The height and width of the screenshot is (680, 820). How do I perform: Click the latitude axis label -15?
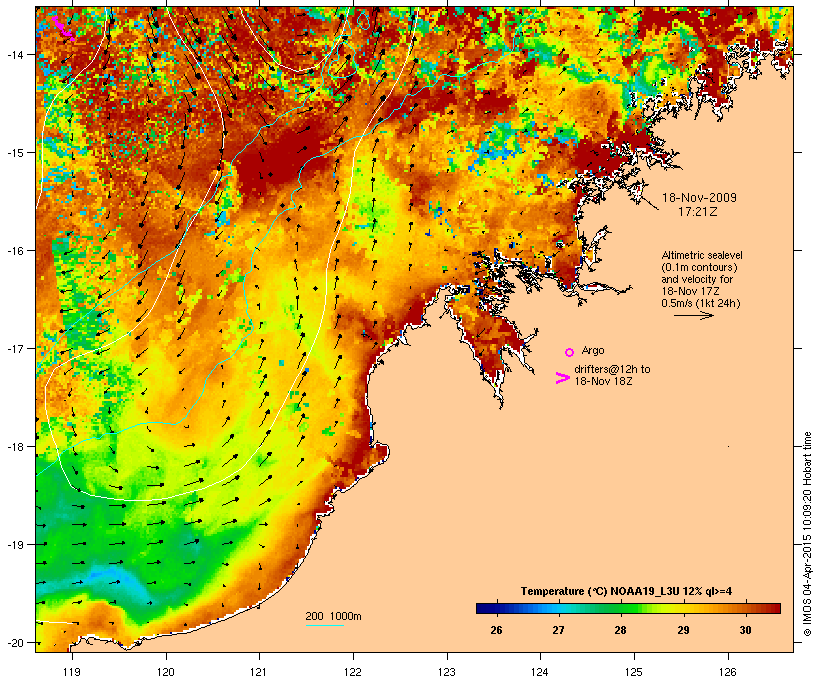[x=16, y=153]
